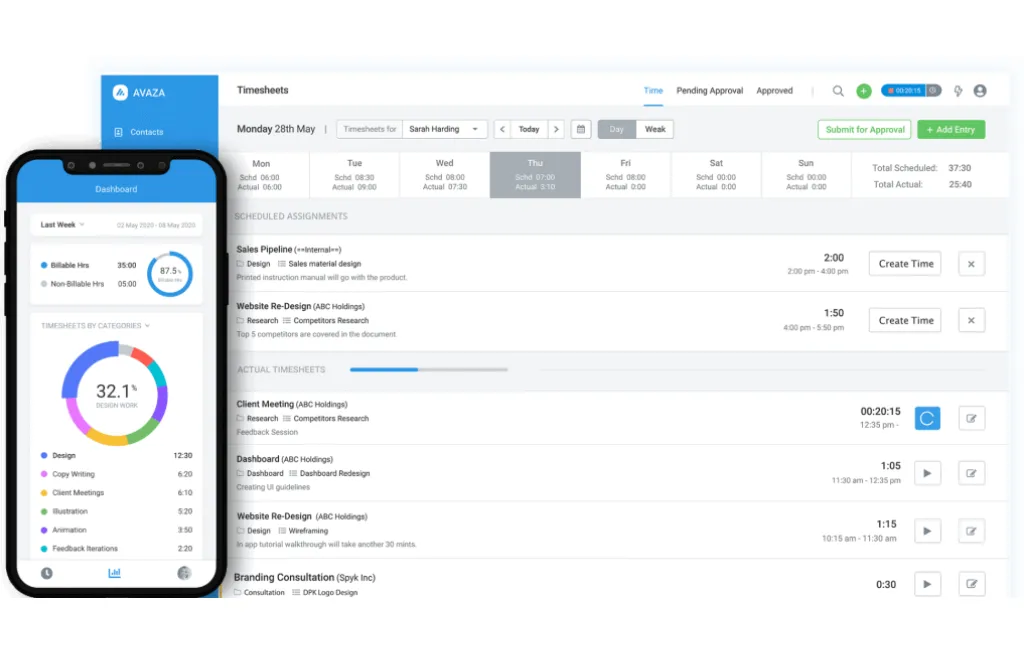This screenshot has width=1024, height=660.
Task: Click the green plus quick-add icon
Action: pos(864,91)
